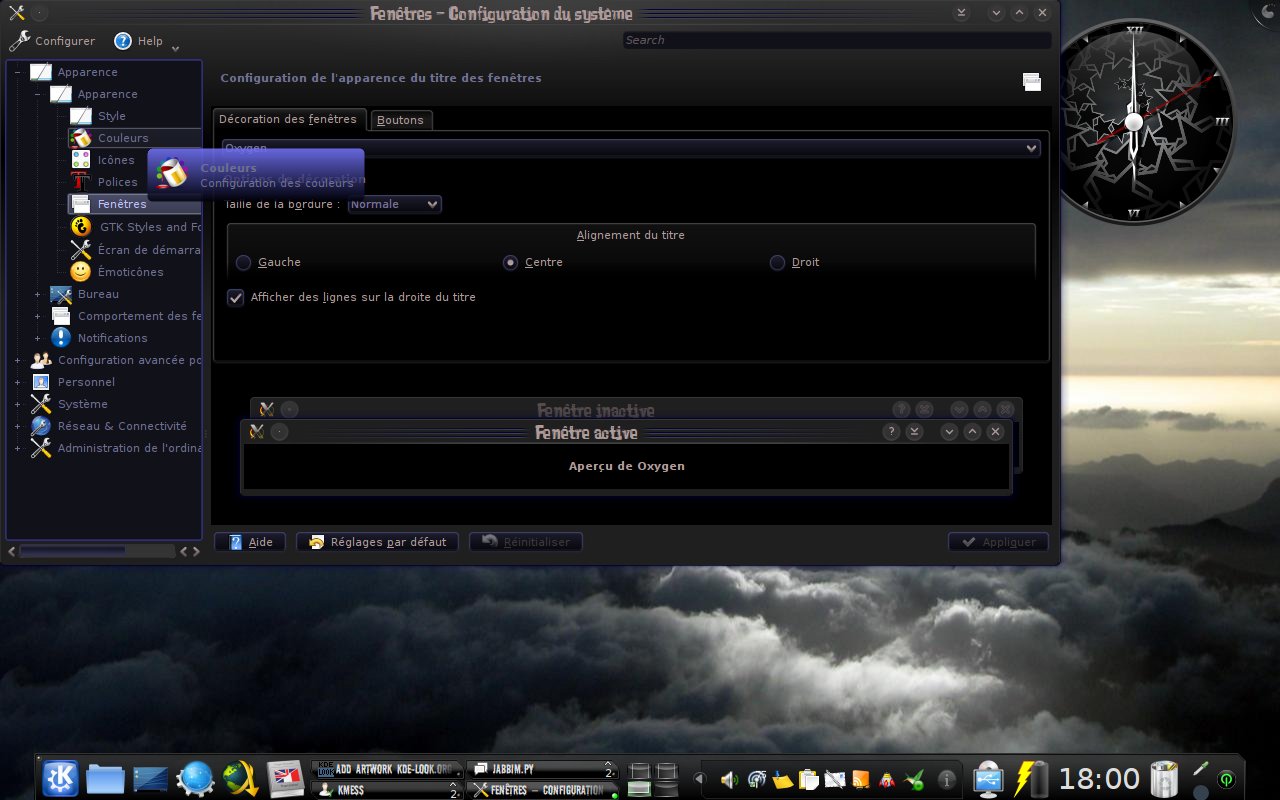
Task: Open Écran de démarrage tools icon
Action: click(81, 249)
